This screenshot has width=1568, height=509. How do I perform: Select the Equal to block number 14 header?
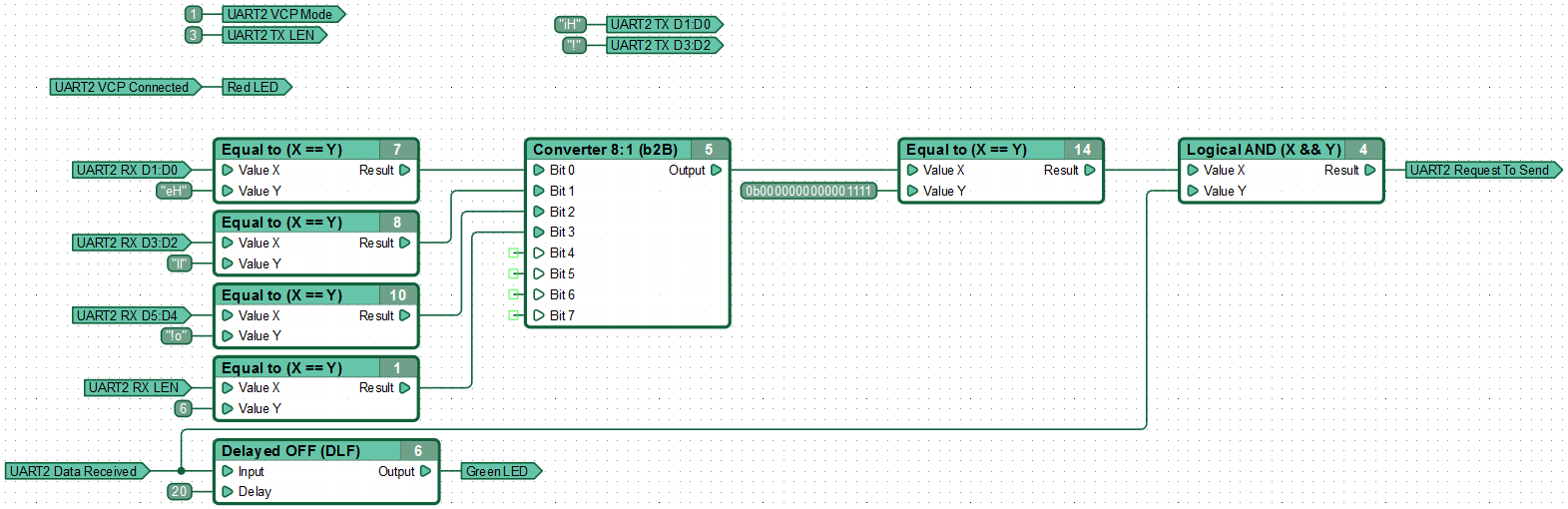coord(1001,150)
